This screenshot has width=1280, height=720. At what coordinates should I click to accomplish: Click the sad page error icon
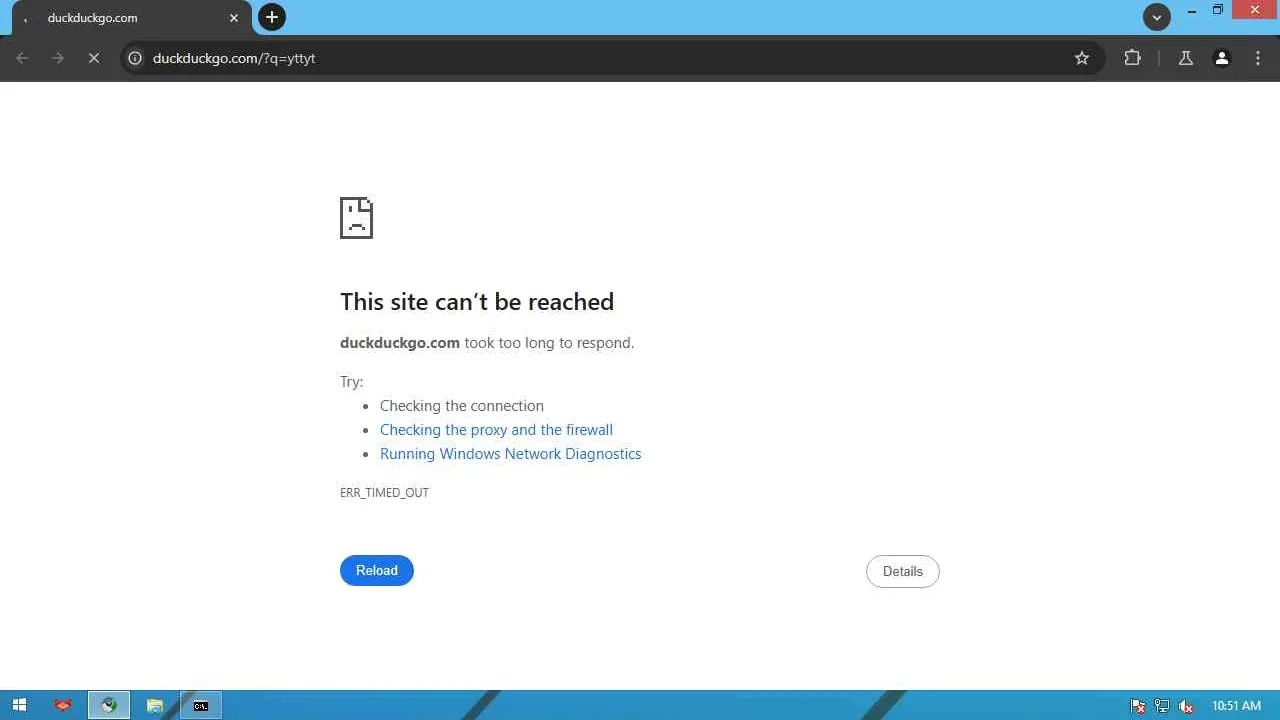coord(356,218)
